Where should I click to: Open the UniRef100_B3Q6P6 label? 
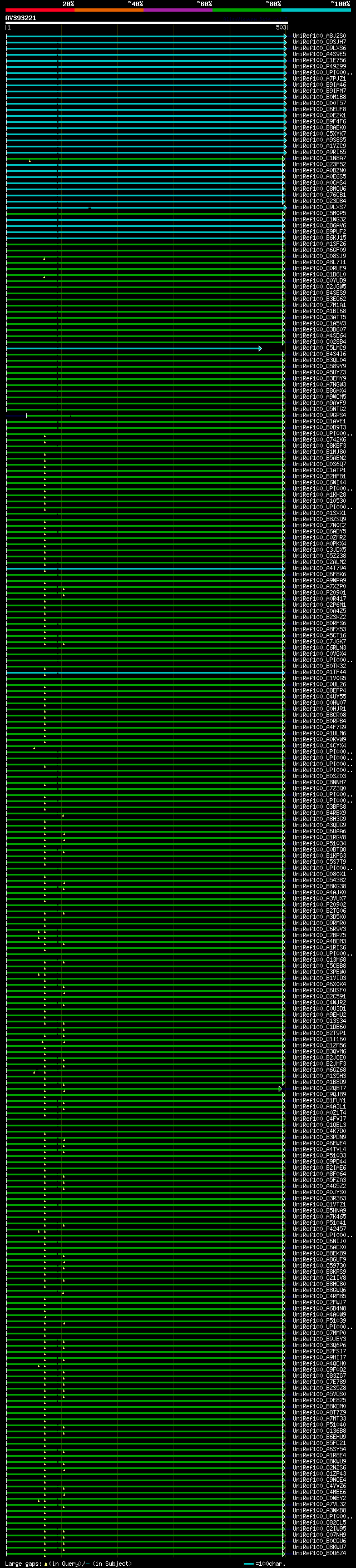tap(319, 1345)
